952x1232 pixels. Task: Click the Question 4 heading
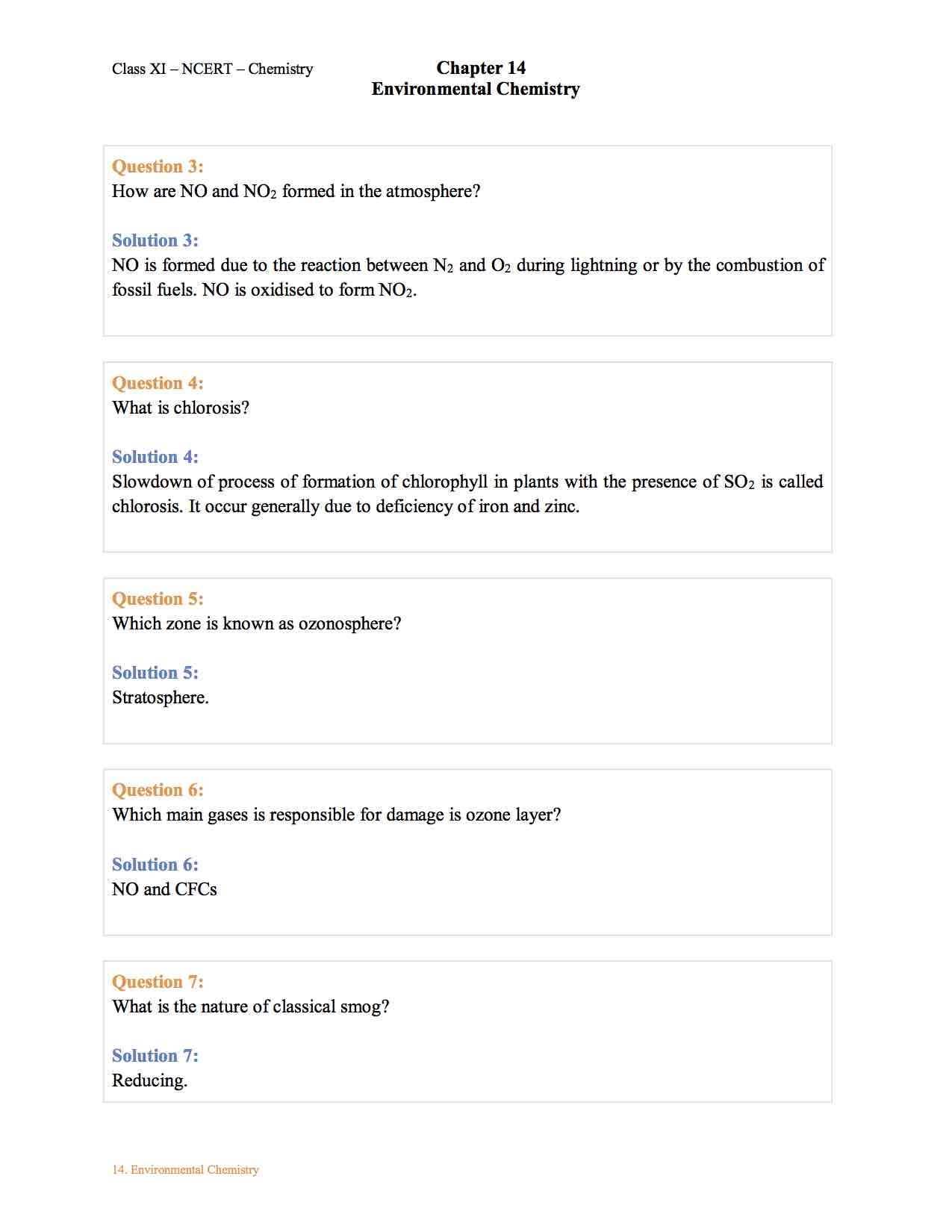coord(158,383)
